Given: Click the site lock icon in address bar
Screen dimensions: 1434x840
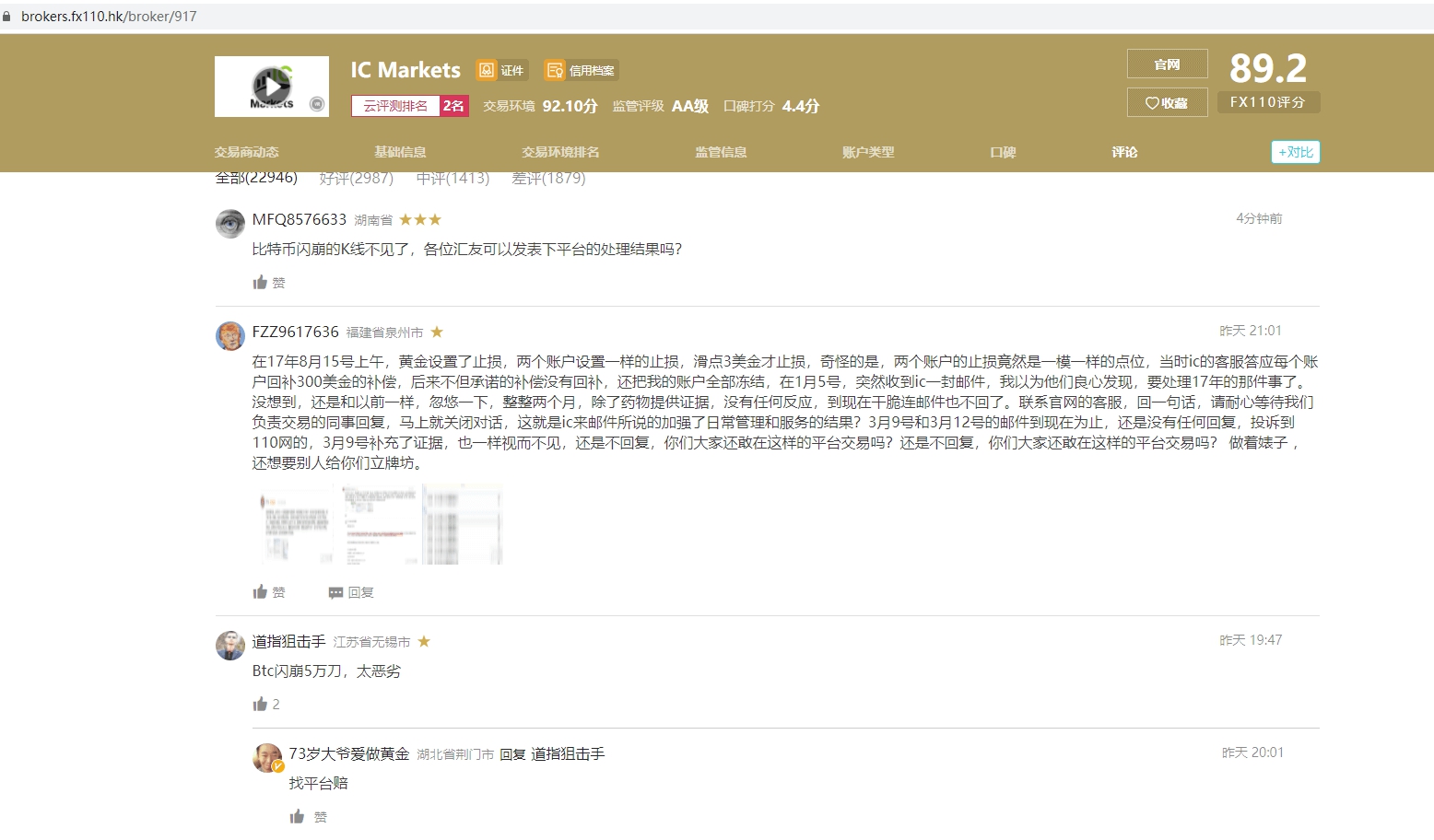Looking at the screenshot, I should pyautogui.click(x=7, y=16).
